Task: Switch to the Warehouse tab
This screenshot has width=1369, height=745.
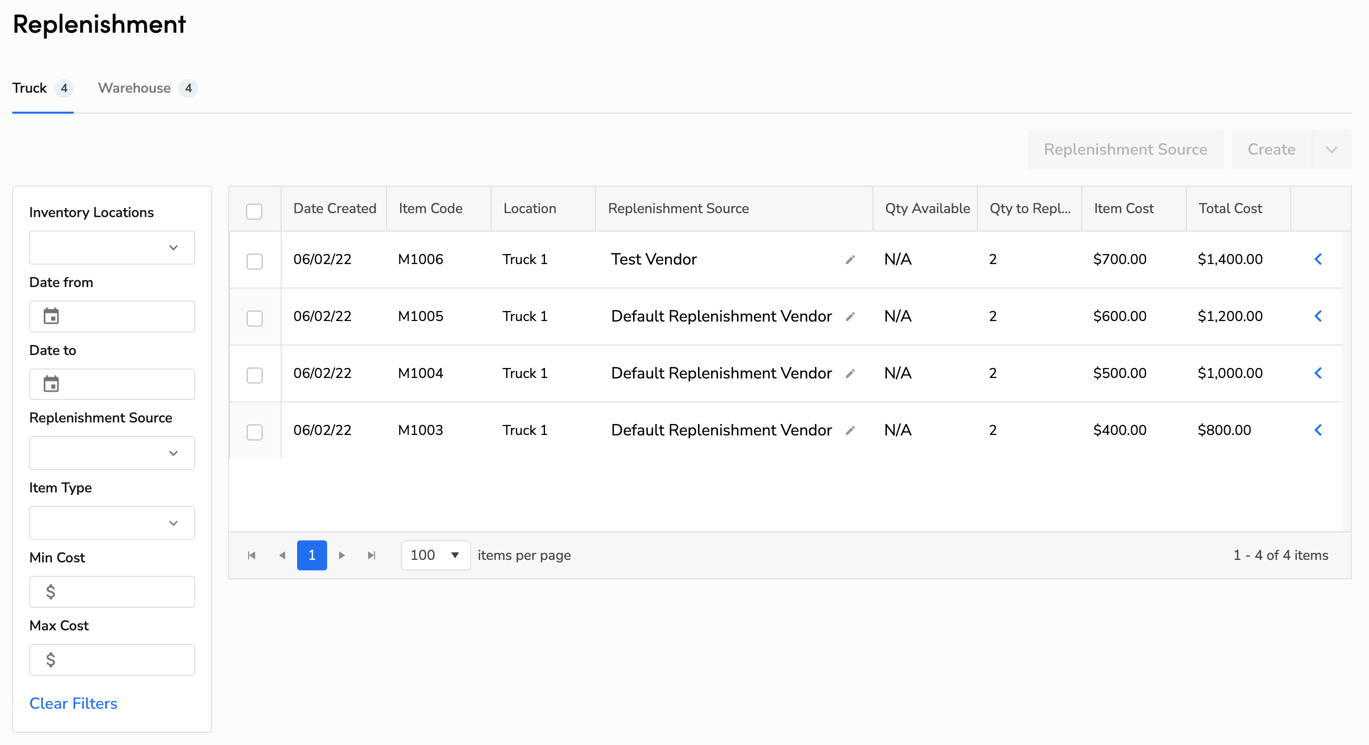Action: (133, 88)
